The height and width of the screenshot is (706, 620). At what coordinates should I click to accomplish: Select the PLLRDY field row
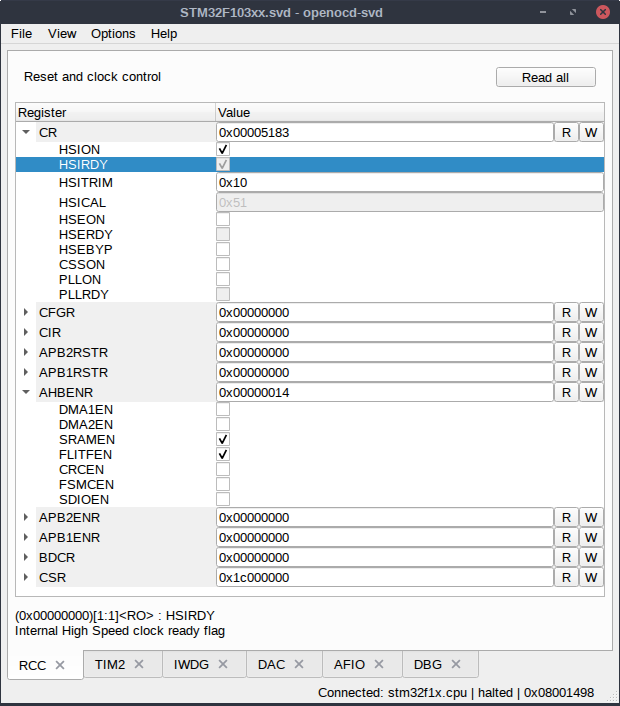click(x=310, y=294)
